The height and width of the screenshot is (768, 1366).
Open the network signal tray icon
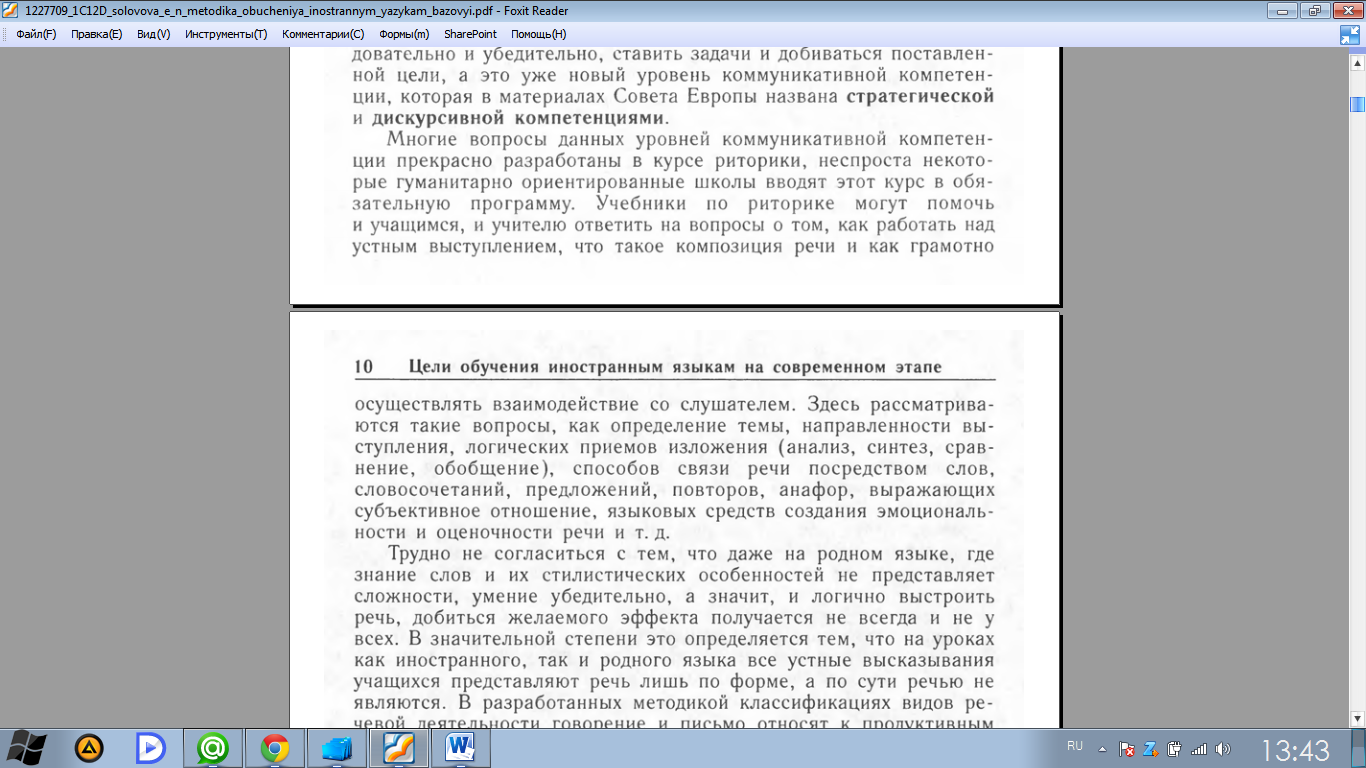point(1199,748)
